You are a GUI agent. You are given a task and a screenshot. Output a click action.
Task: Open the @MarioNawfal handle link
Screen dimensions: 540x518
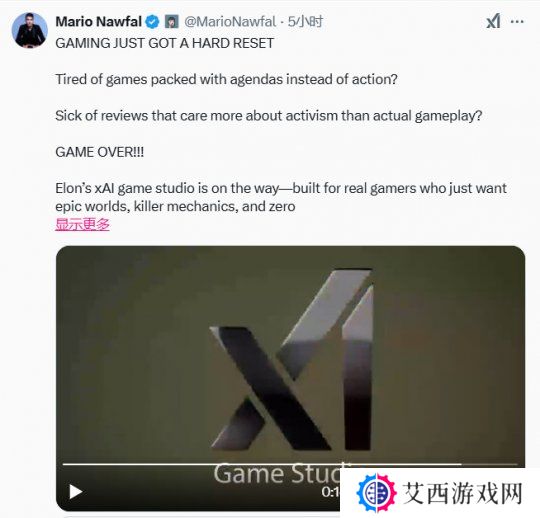coord(230,22)
